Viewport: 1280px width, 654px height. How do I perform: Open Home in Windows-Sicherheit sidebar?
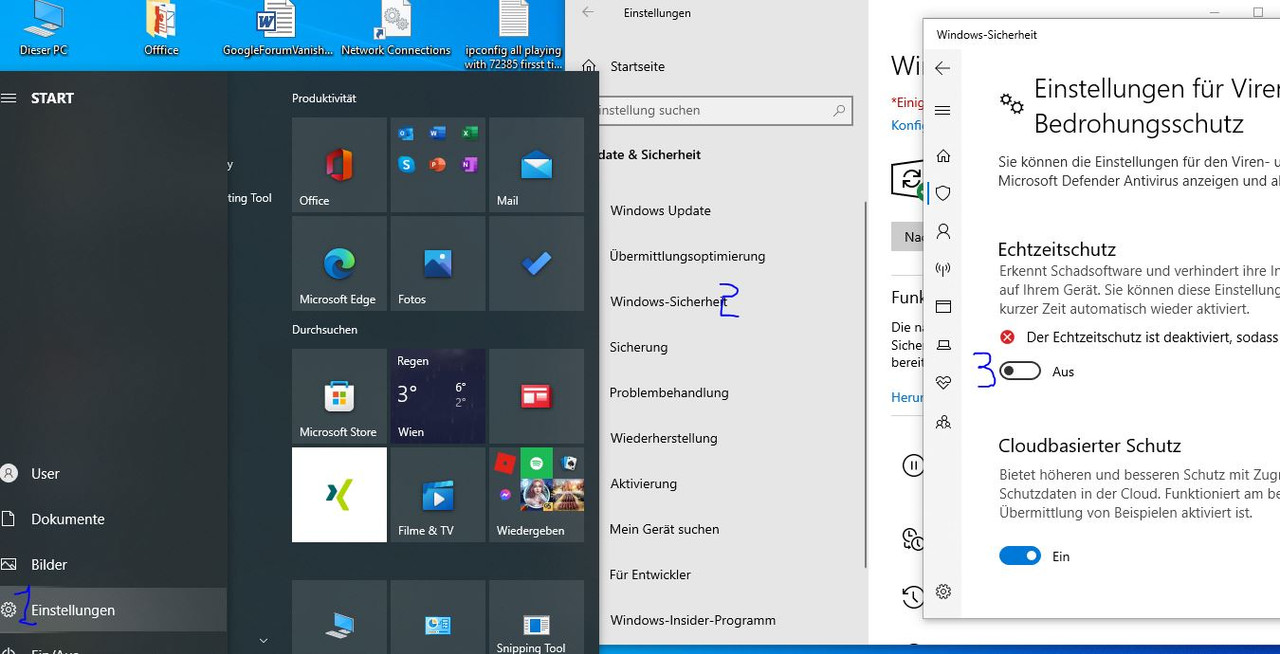click(943, 156)
